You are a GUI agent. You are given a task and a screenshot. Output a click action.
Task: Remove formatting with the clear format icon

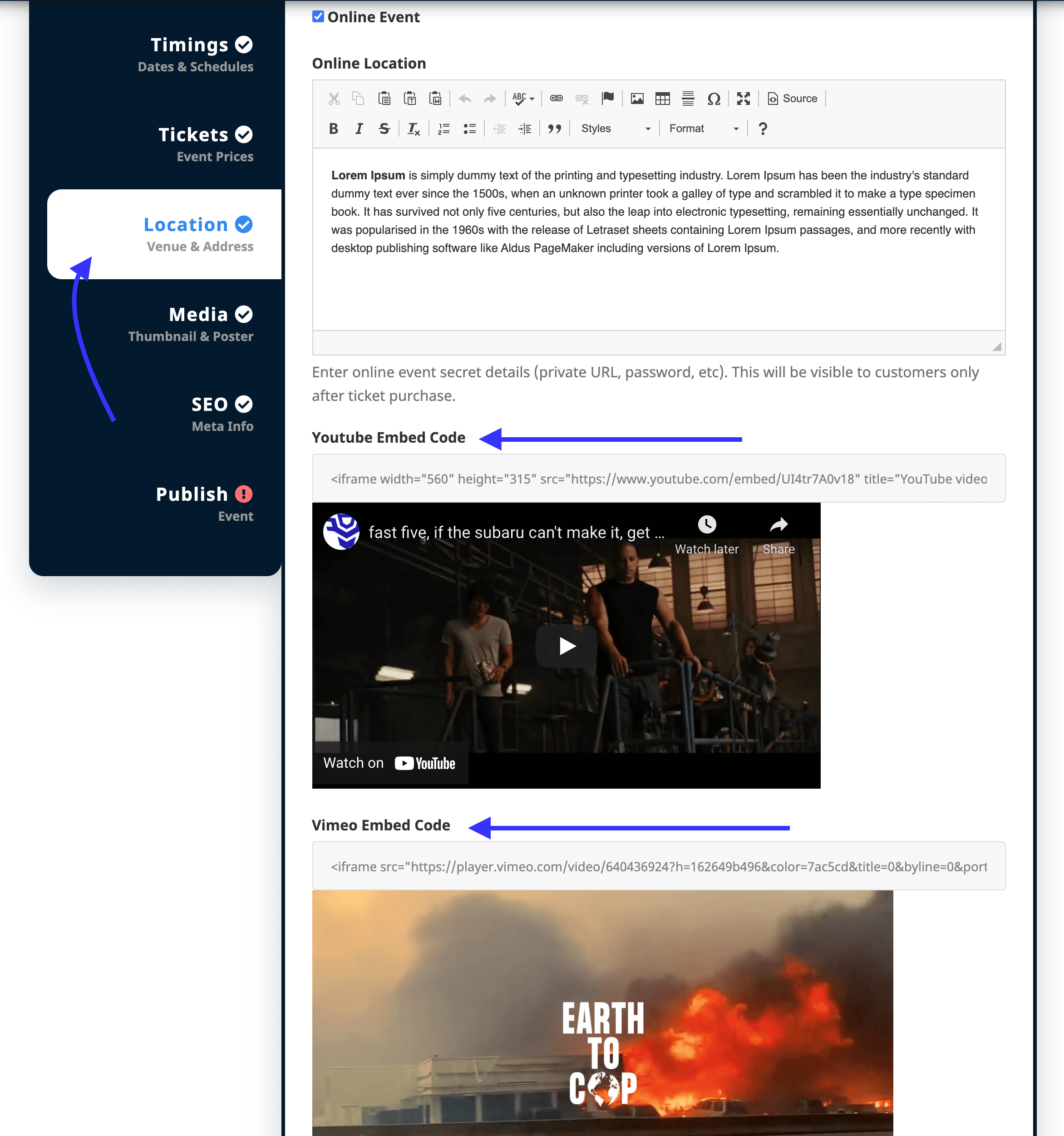pos(414,128)
